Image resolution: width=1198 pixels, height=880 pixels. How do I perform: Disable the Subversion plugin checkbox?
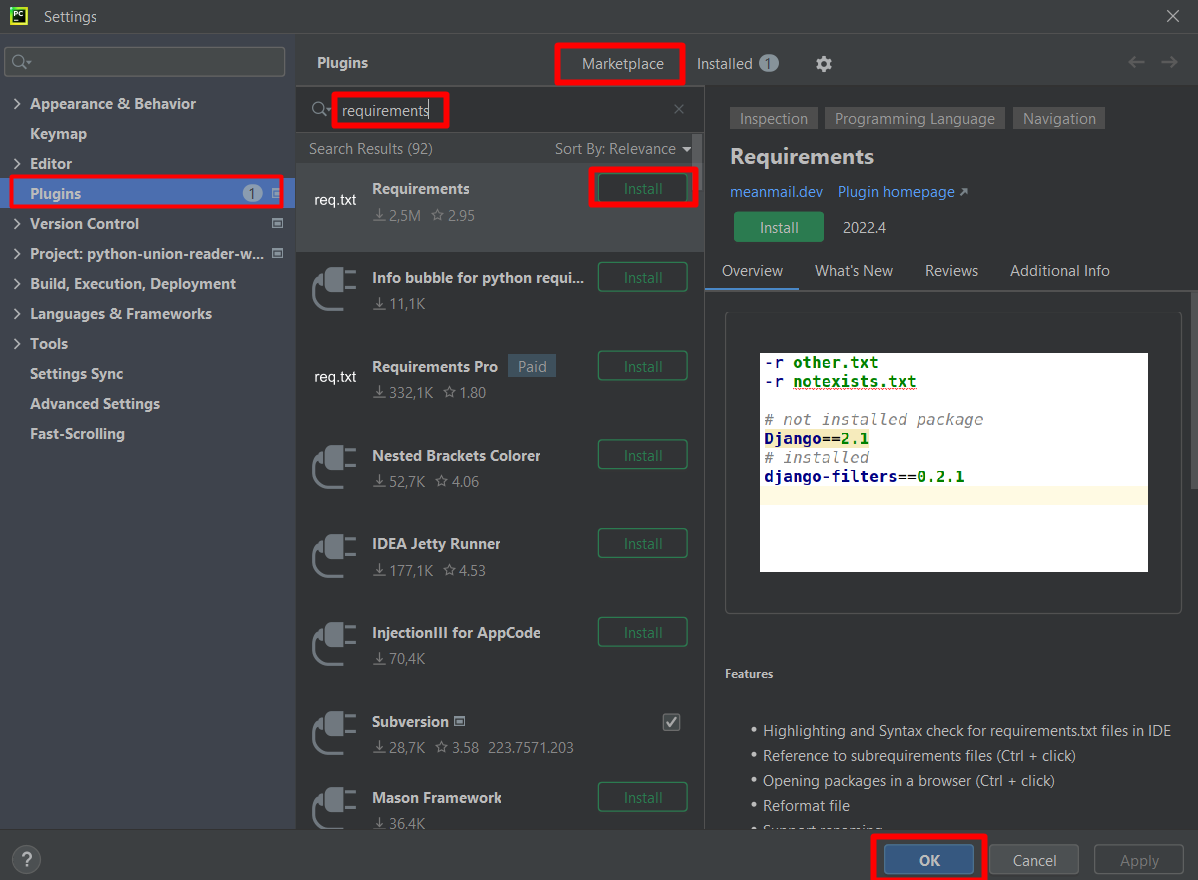coord(671,721)
